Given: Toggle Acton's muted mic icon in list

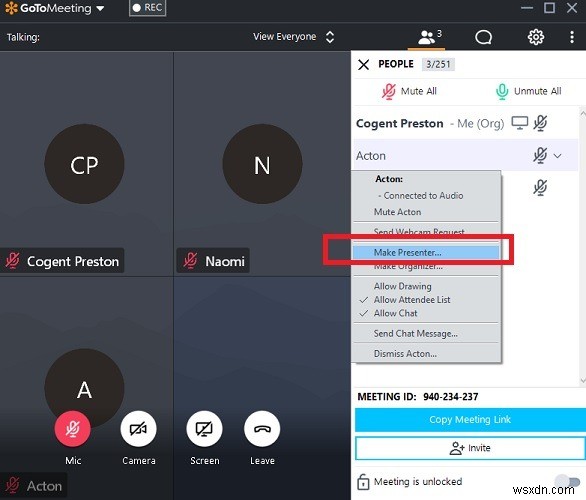Looking at the screenshot, I should coord(540,155).
